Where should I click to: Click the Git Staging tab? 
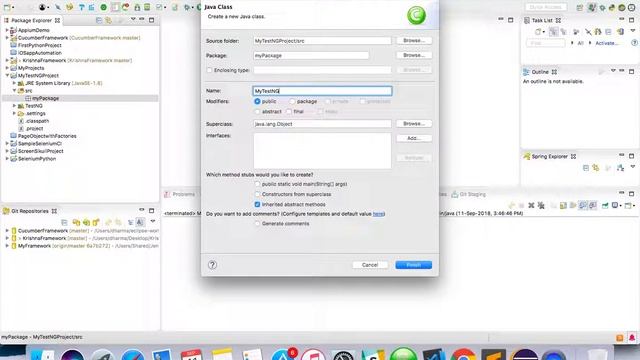(469, 194)
